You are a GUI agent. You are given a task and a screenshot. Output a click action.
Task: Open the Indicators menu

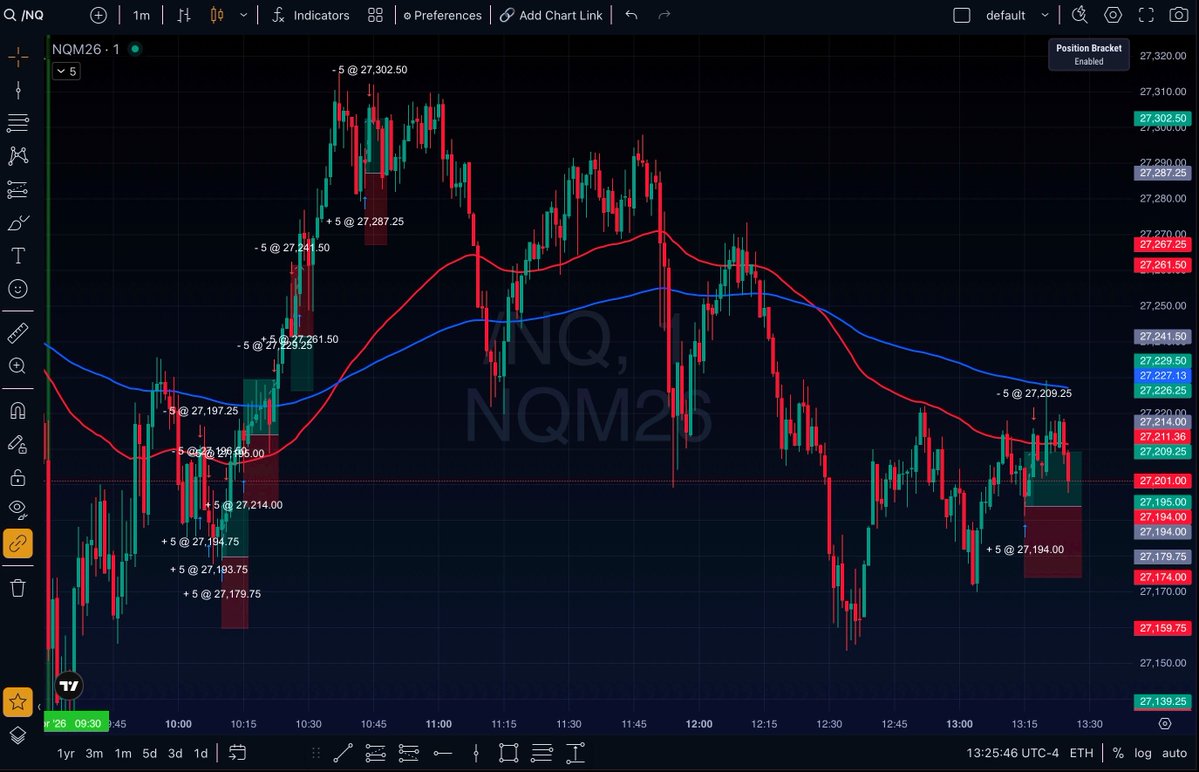click(x=311, y=15)
